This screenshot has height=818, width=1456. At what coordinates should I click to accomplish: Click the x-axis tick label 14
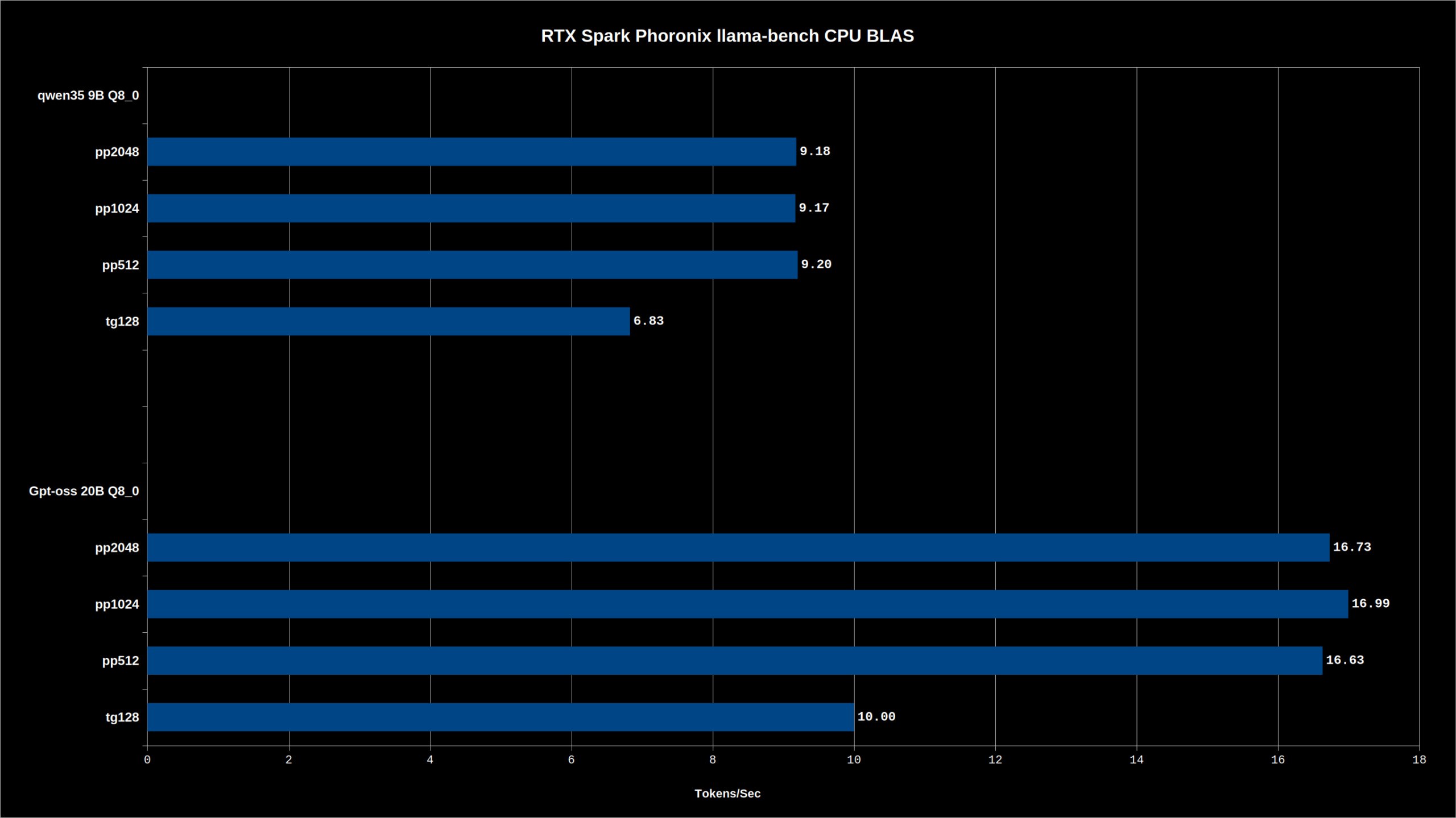(1136, 760)
